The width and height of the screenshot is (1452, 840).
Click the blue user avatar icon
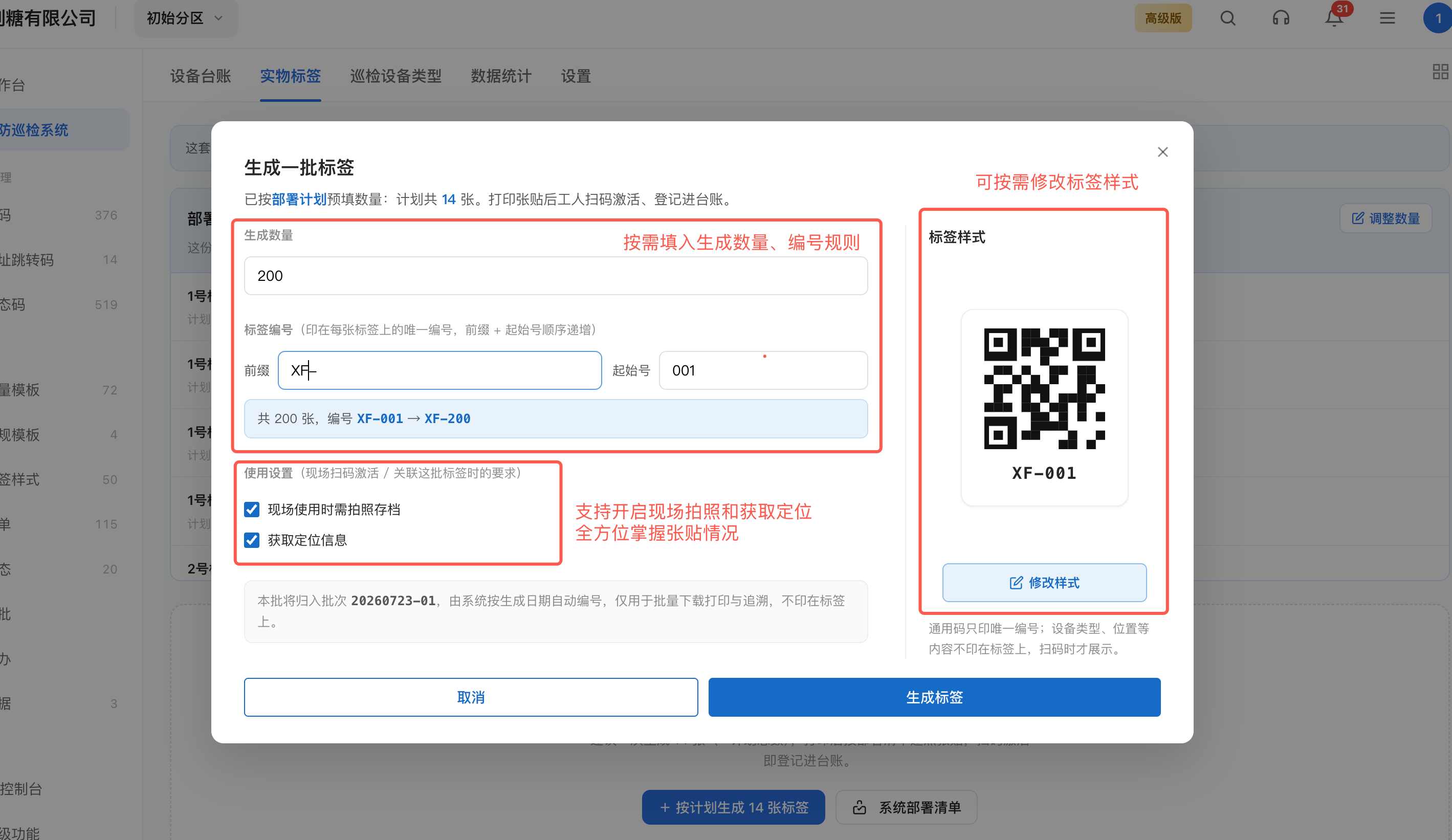1438,18
